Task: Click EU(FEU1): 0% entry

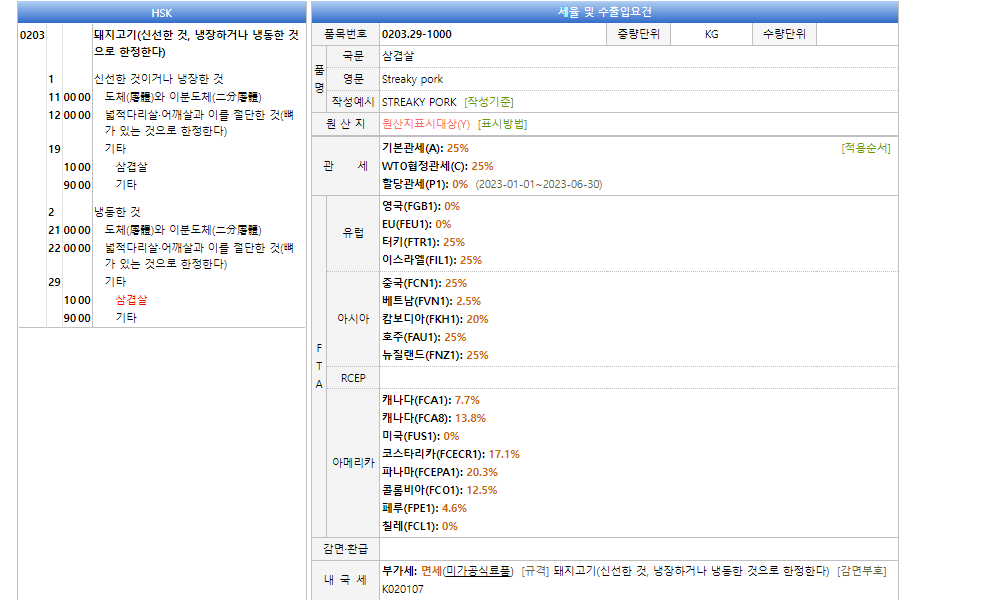Action: 416,224
